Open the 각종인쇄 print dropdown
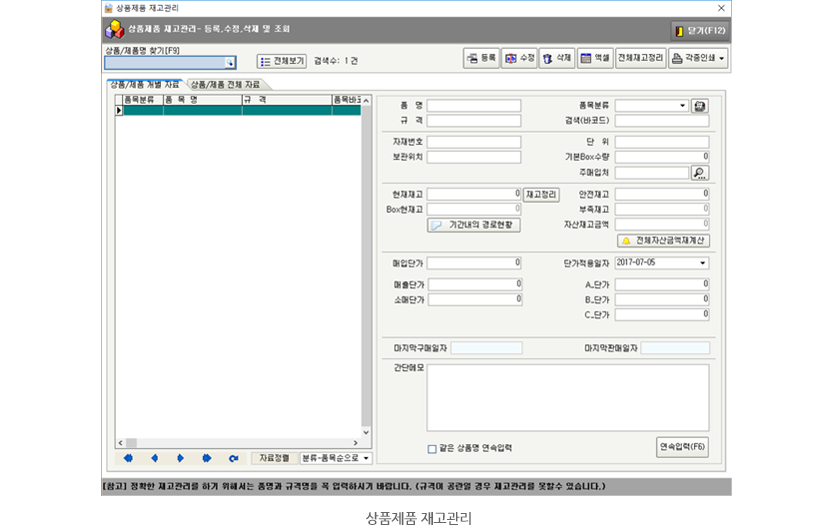Image resolution: width=835 pixels, height=526 pixels. click(698, 59)
